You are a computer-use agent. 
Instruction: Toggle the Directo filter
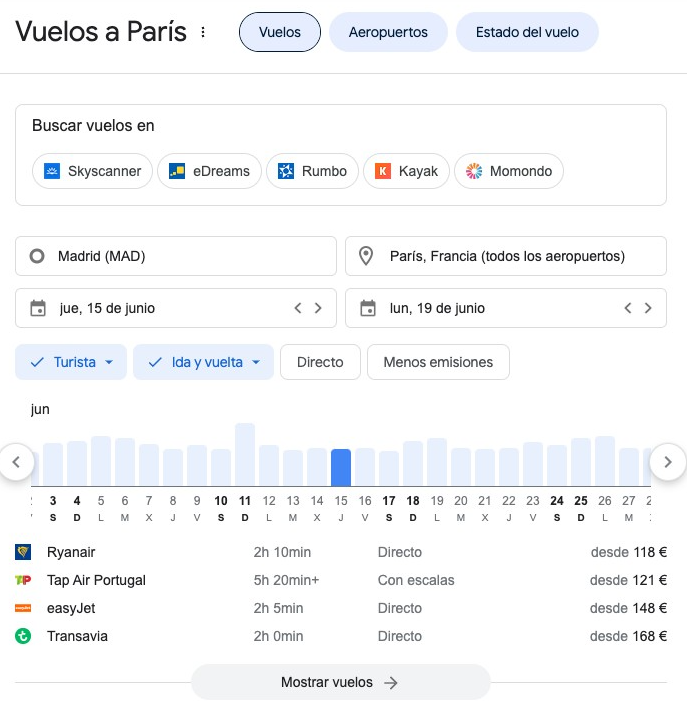320,362
